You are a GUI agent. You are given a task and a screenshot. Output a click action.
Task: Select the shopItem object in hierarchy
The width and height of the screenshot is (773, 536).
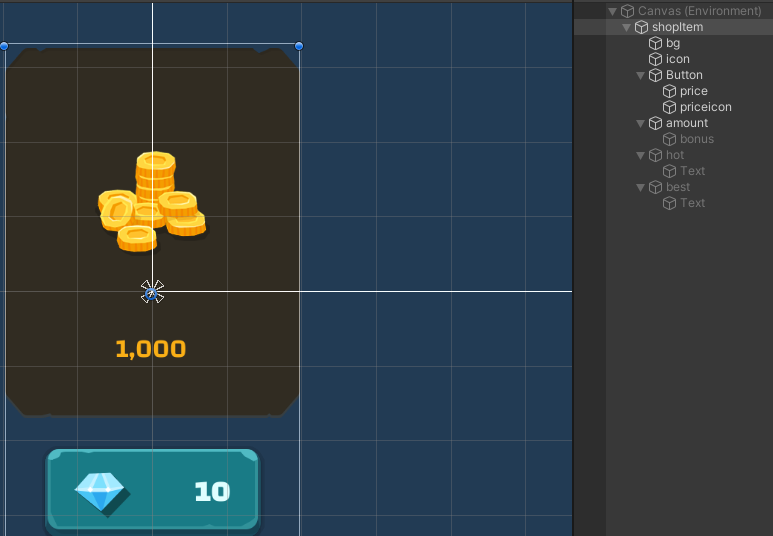click(677, 27)
